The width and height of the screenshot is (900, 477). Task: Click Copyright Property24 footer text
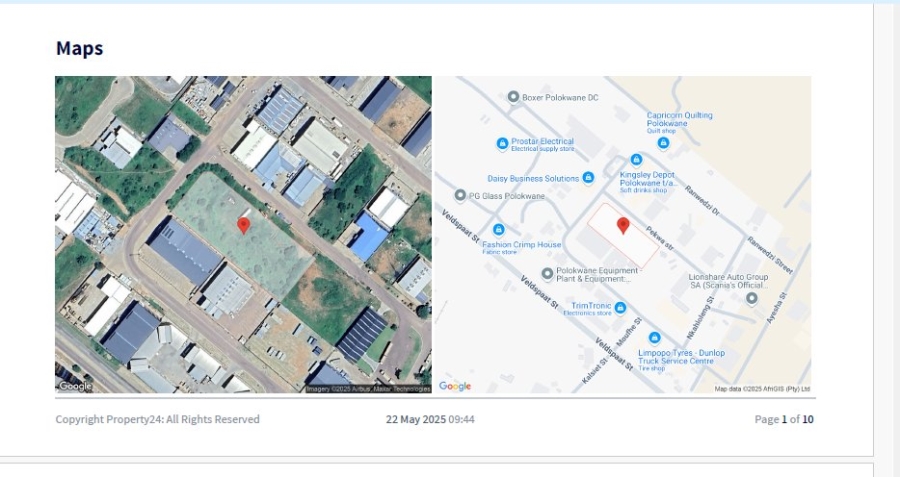157,420
